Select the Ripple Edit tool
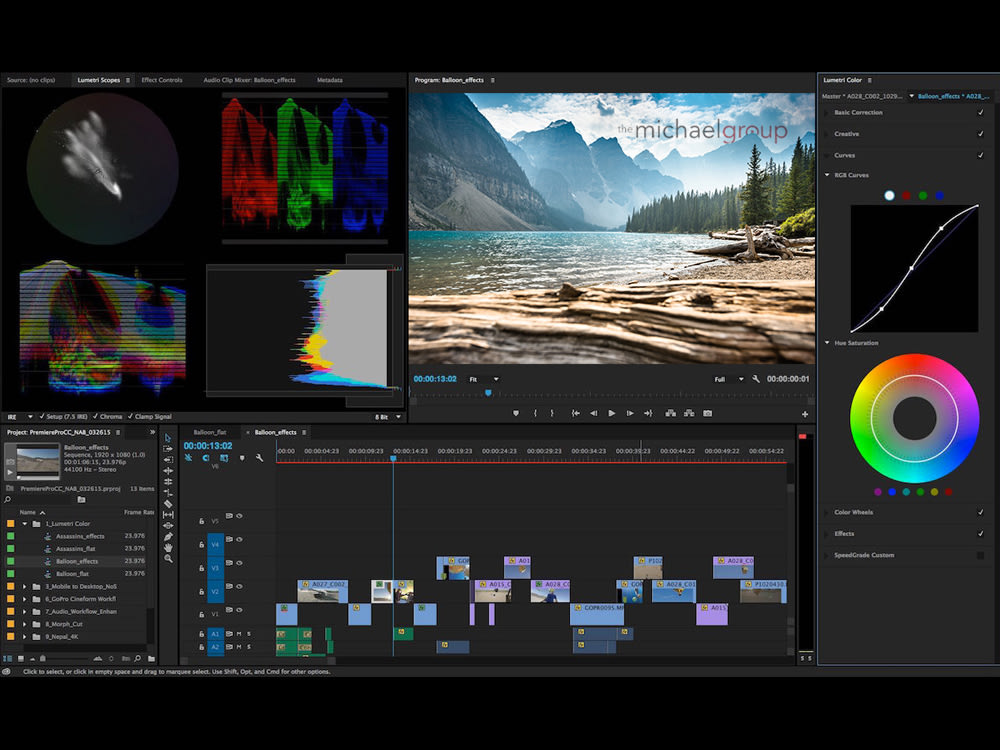The image size is (1000, 750). (x=168, y=471)
